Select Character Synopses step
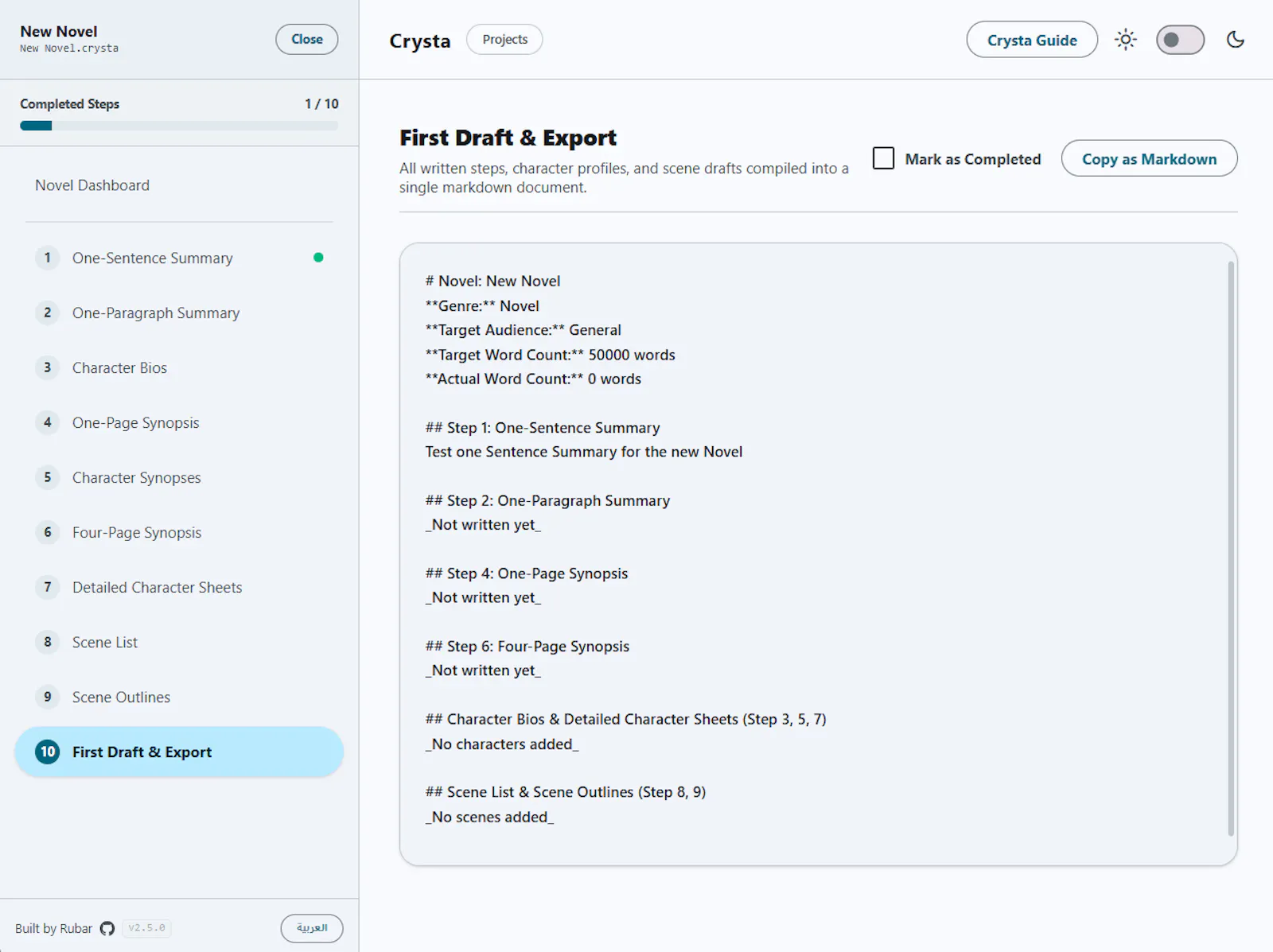The image size is (1273, 952). 179,477
